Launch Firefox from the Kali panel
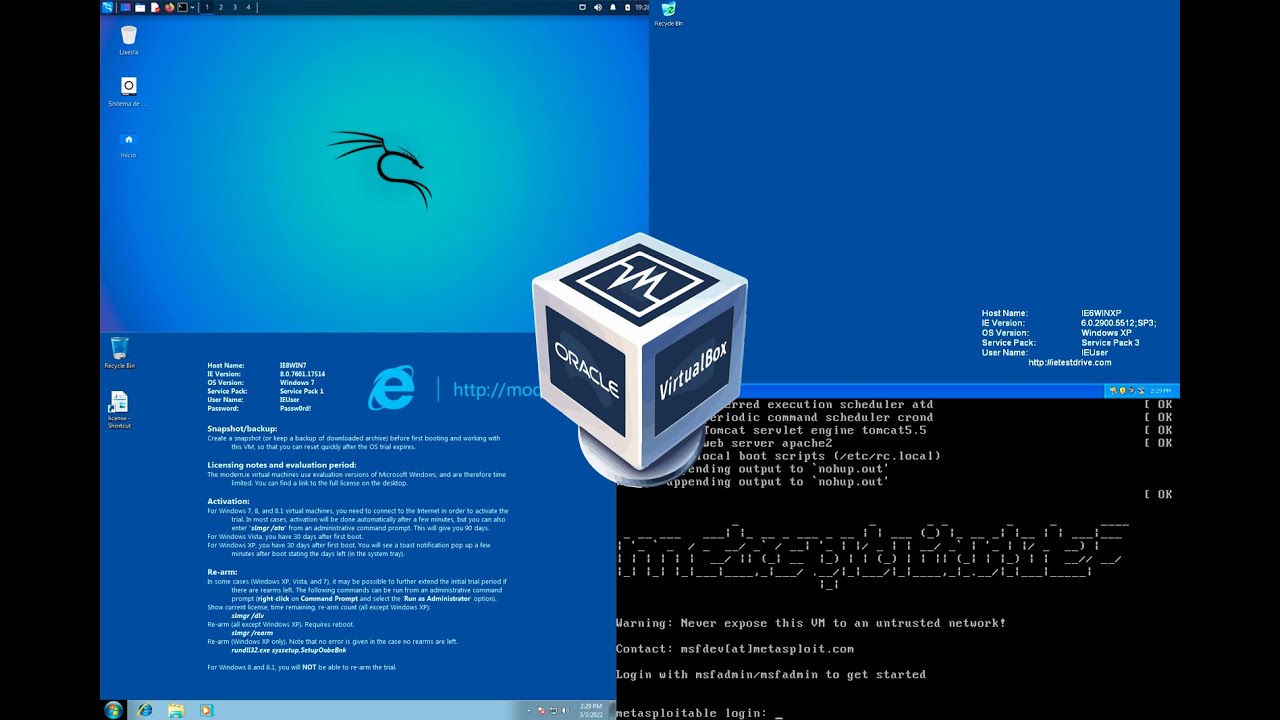This screenshot has width=1280, height=720. 169,7
